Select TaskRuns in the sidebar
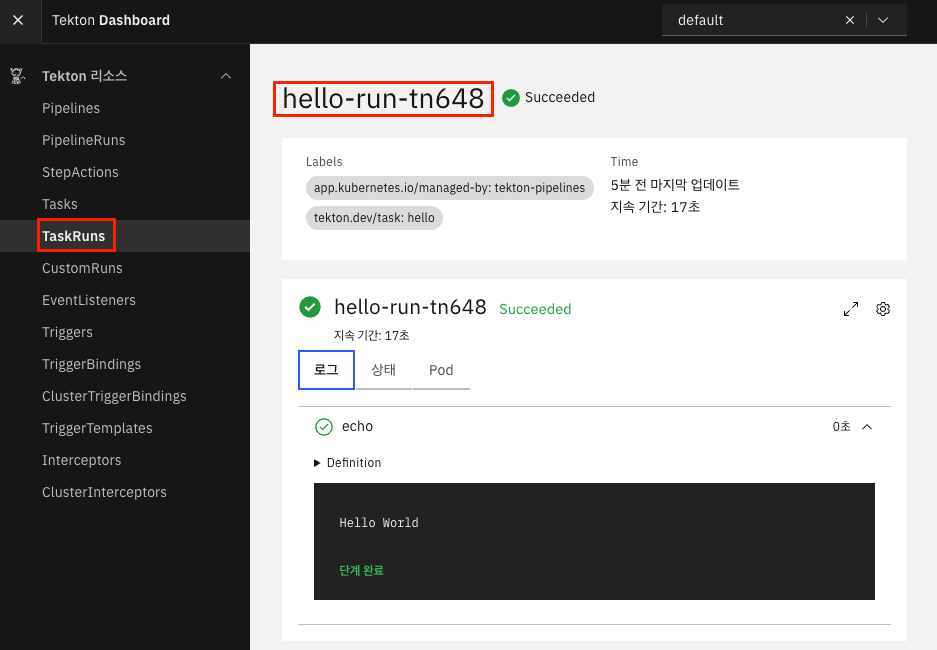The image size is (937, 650). click(74, 236)
